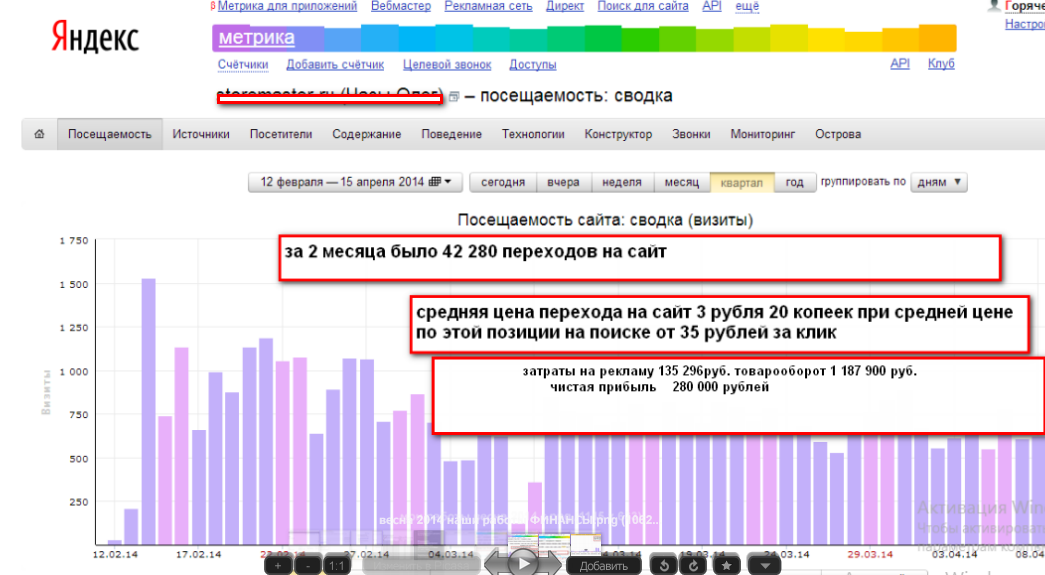Expand the viewer's down-arrow menu
The width and height of the screenshot is (1045, 575).
(x=763, y=566)
